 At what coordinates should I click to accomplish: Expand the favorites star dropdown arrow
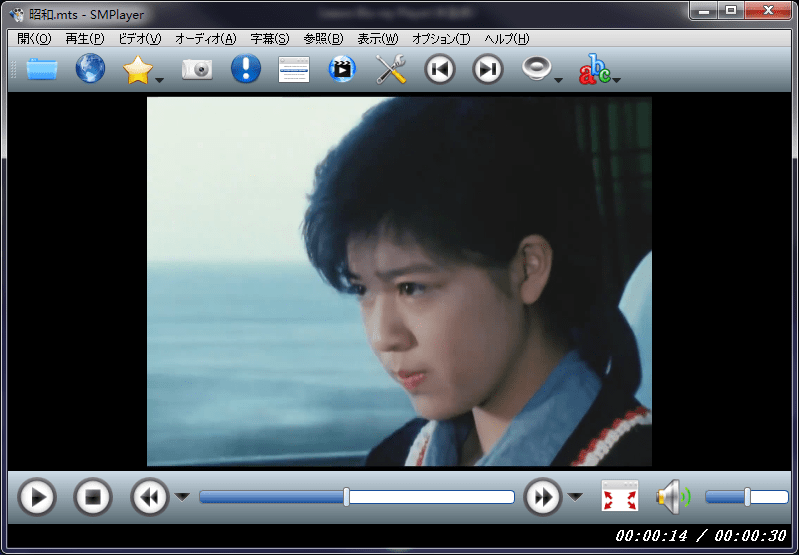point(159,80)
